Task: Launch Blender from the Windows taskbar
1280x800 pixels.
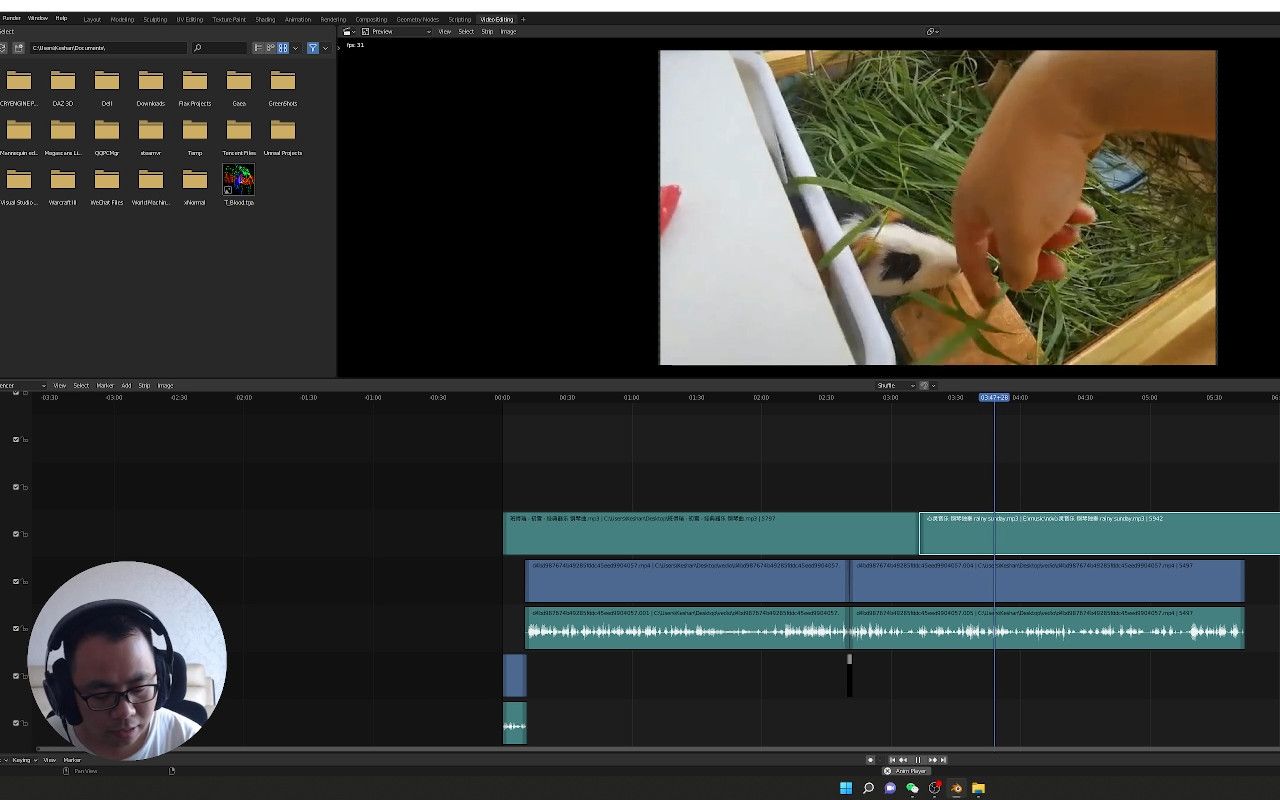Action: click(957, 789)
